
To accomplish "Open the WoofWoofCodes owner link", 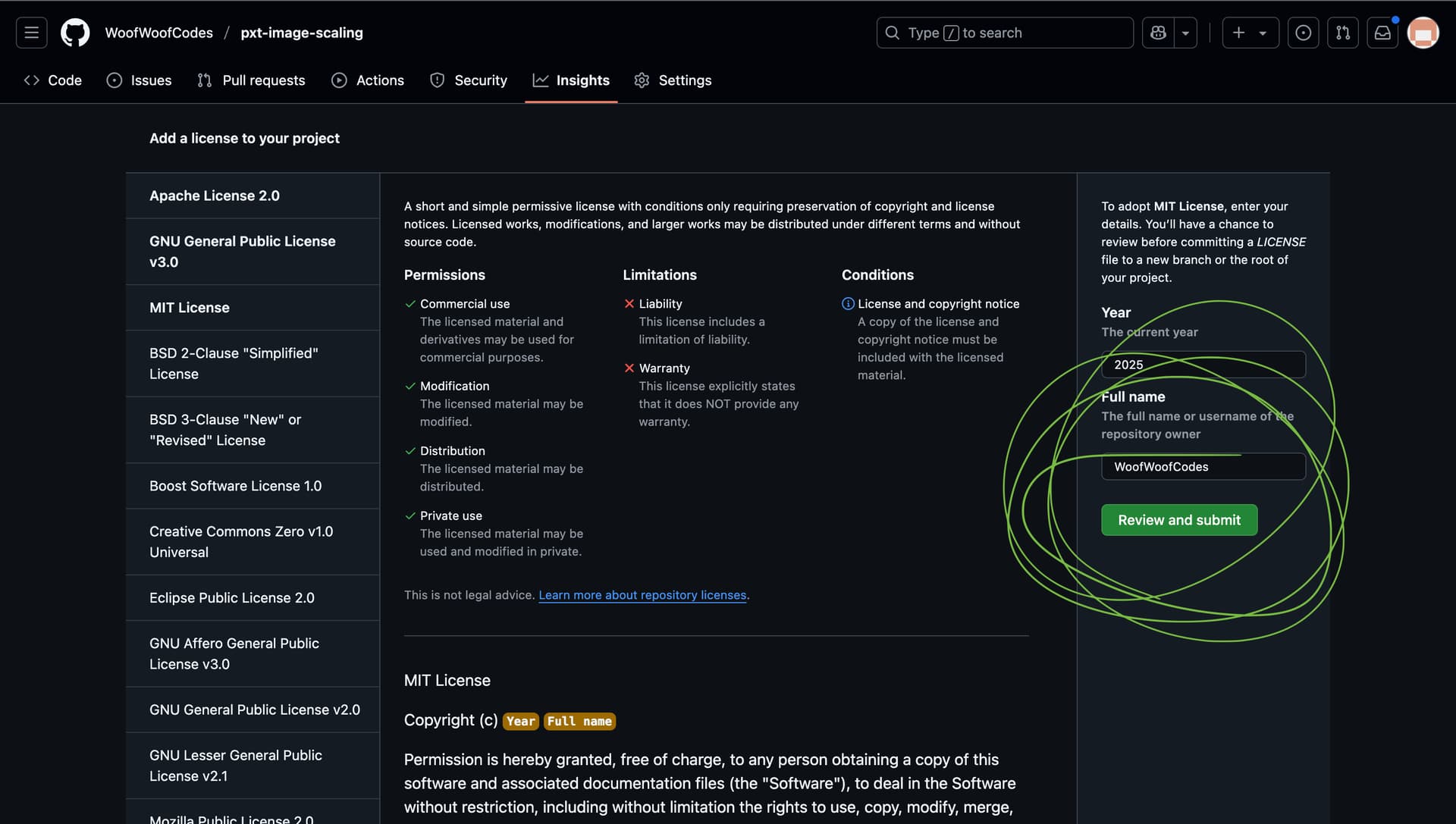I will click(x=158, y=33).
